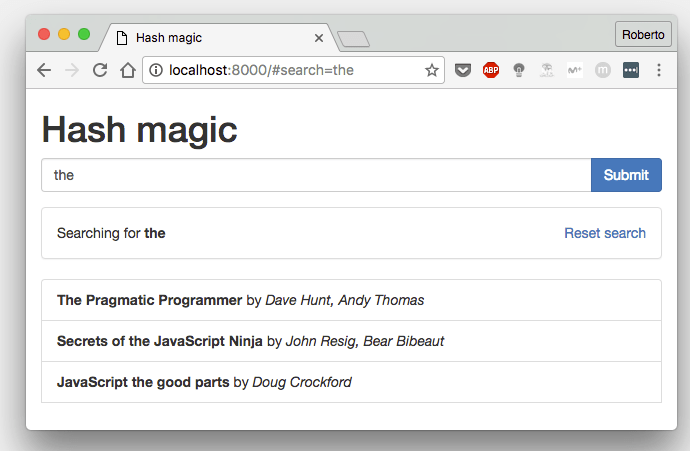The image size is (690, 451).
Task: Bookmark this page with the star
Action: [432, 70]
